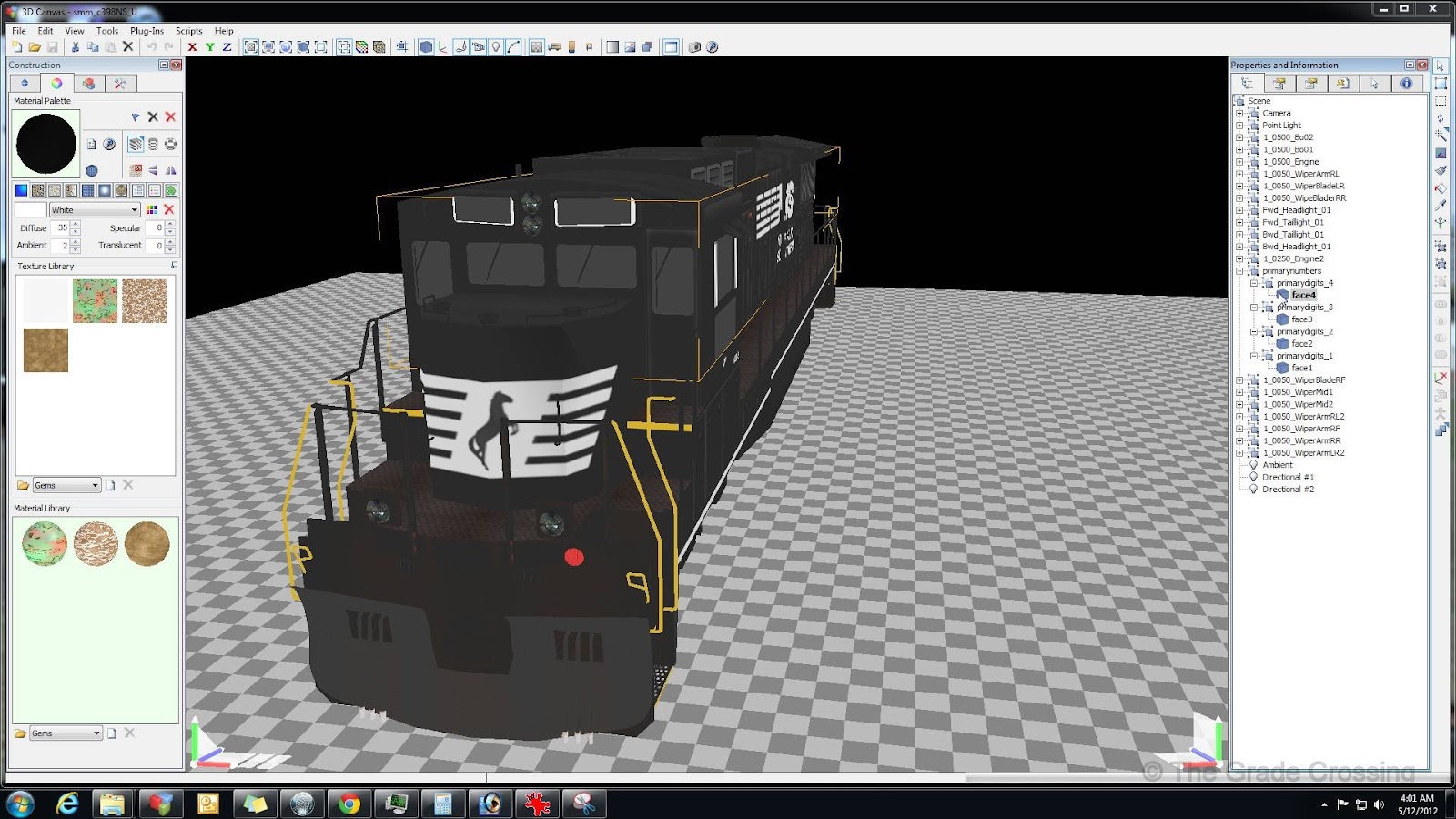This screenshot has height=819, width=1456.
Task: Click the video camera toolbar icon
Action: point(479,47)
